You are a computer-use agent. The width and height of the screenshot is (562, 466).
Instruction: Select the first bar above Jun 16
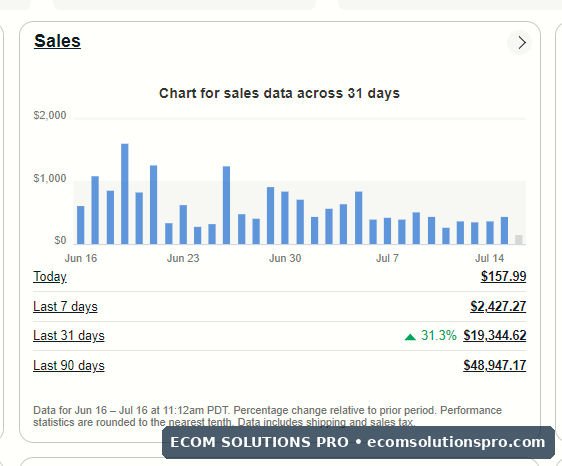(81, 225)
